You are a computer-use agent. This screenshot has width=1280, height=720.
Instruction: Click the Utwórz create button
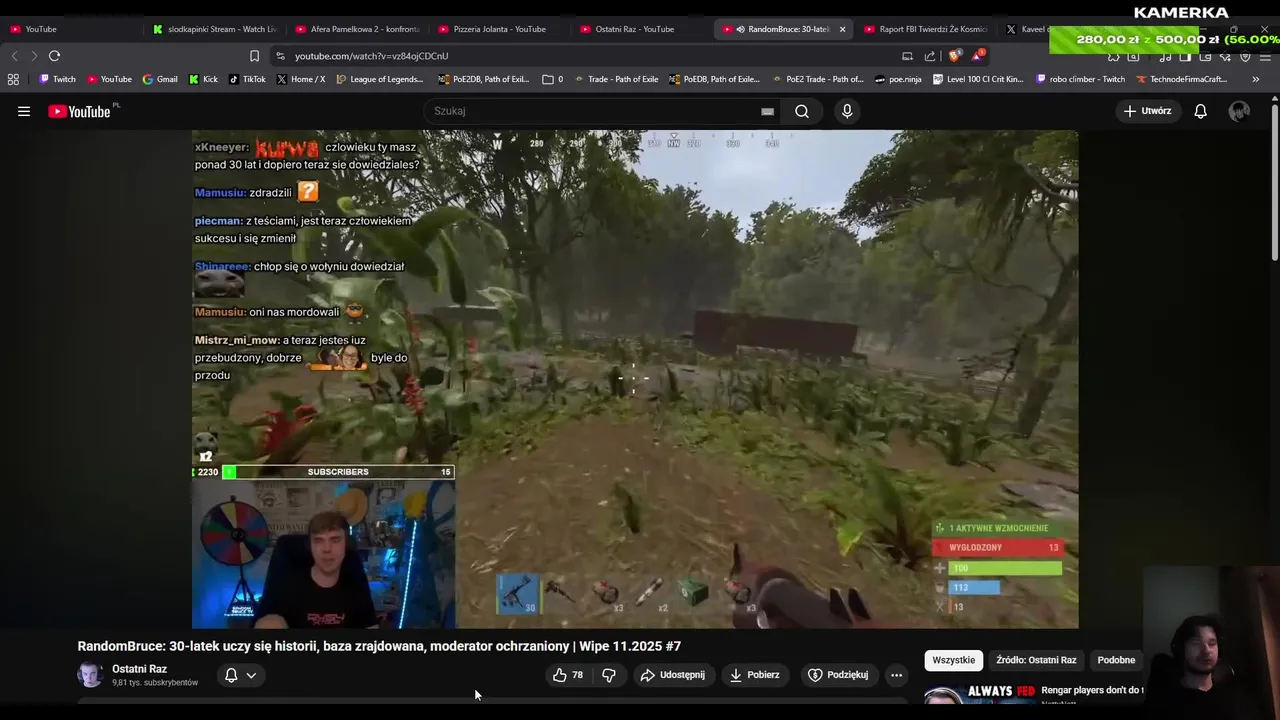coord(1147,111)
